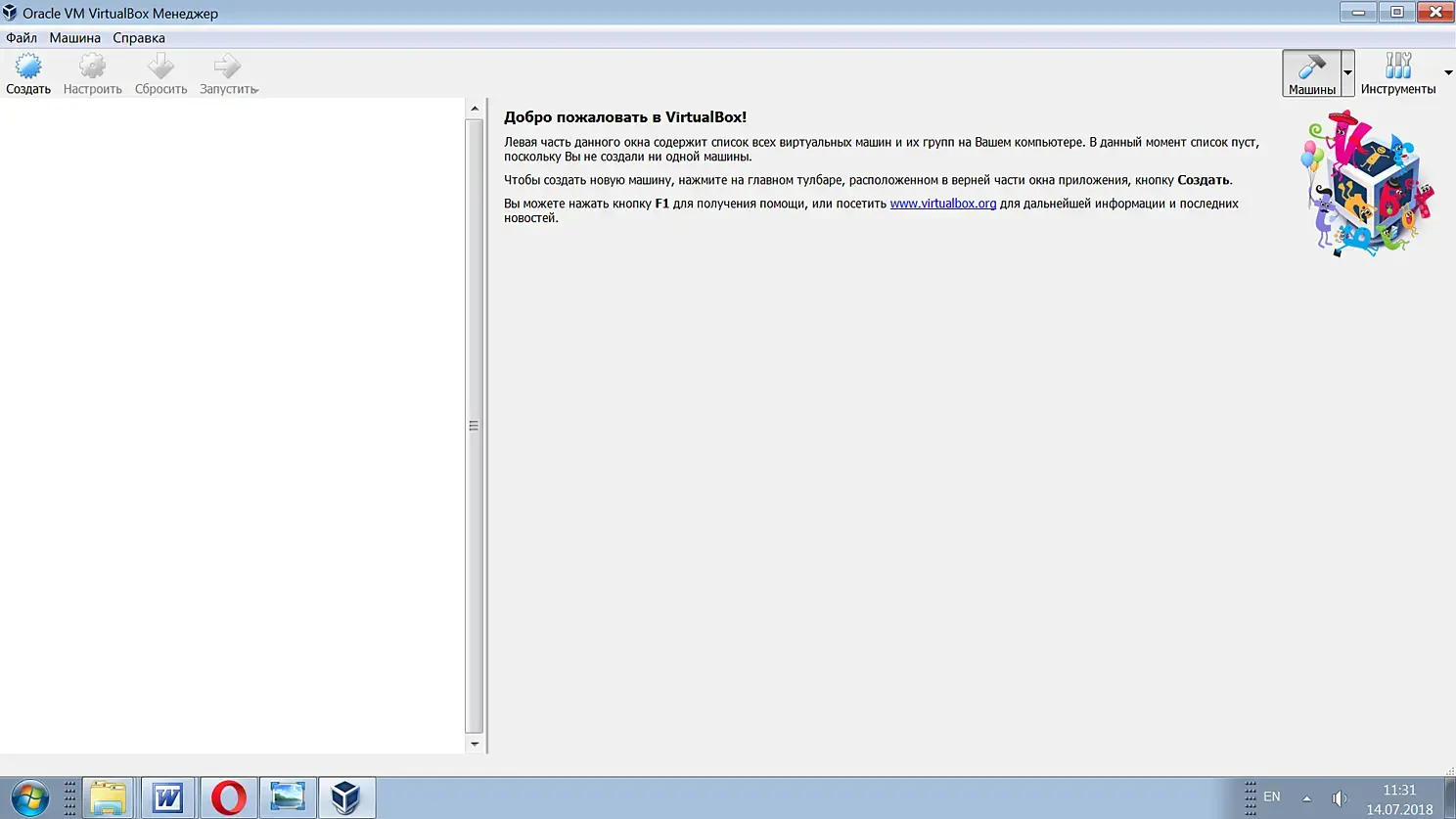Image resolution: width=1456 pixels, height=819 pixels.
Task: Open Windows Explorer from the taskbar
Action: (x=108, y=797)
